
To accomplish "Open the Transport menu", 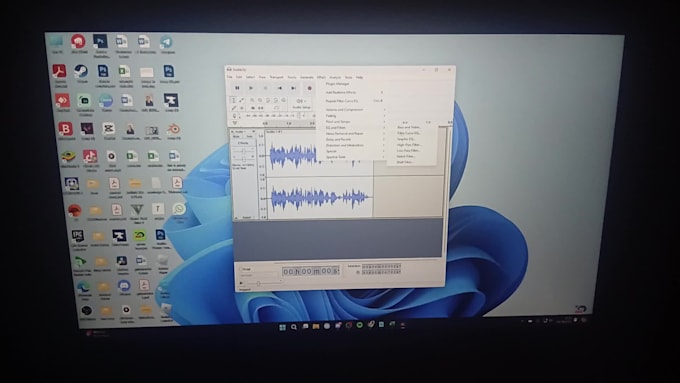I will coord(276,77).
